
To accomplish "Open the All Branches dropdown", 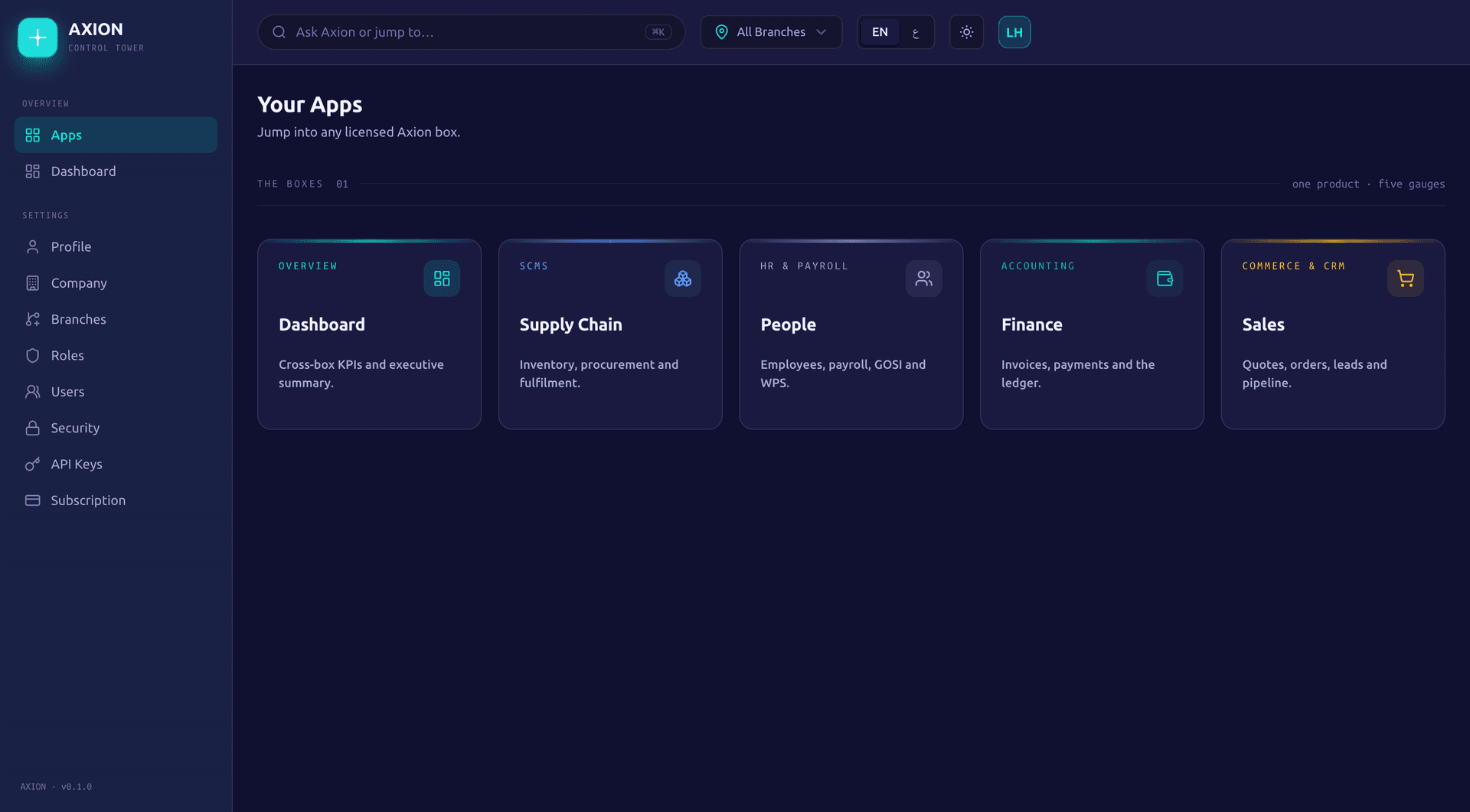I will (x=771, y=32).
